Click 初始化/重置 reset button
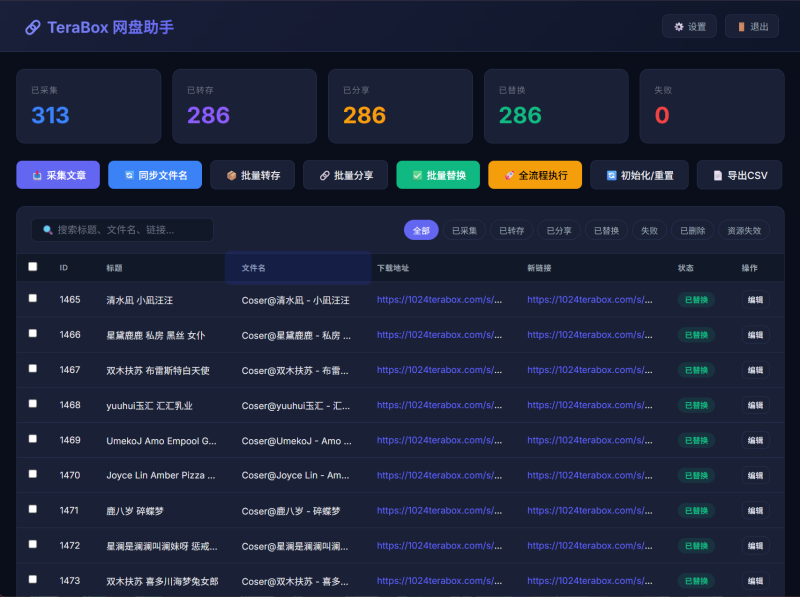Viewport: 800px width, 597px height. tap(639, 175)
